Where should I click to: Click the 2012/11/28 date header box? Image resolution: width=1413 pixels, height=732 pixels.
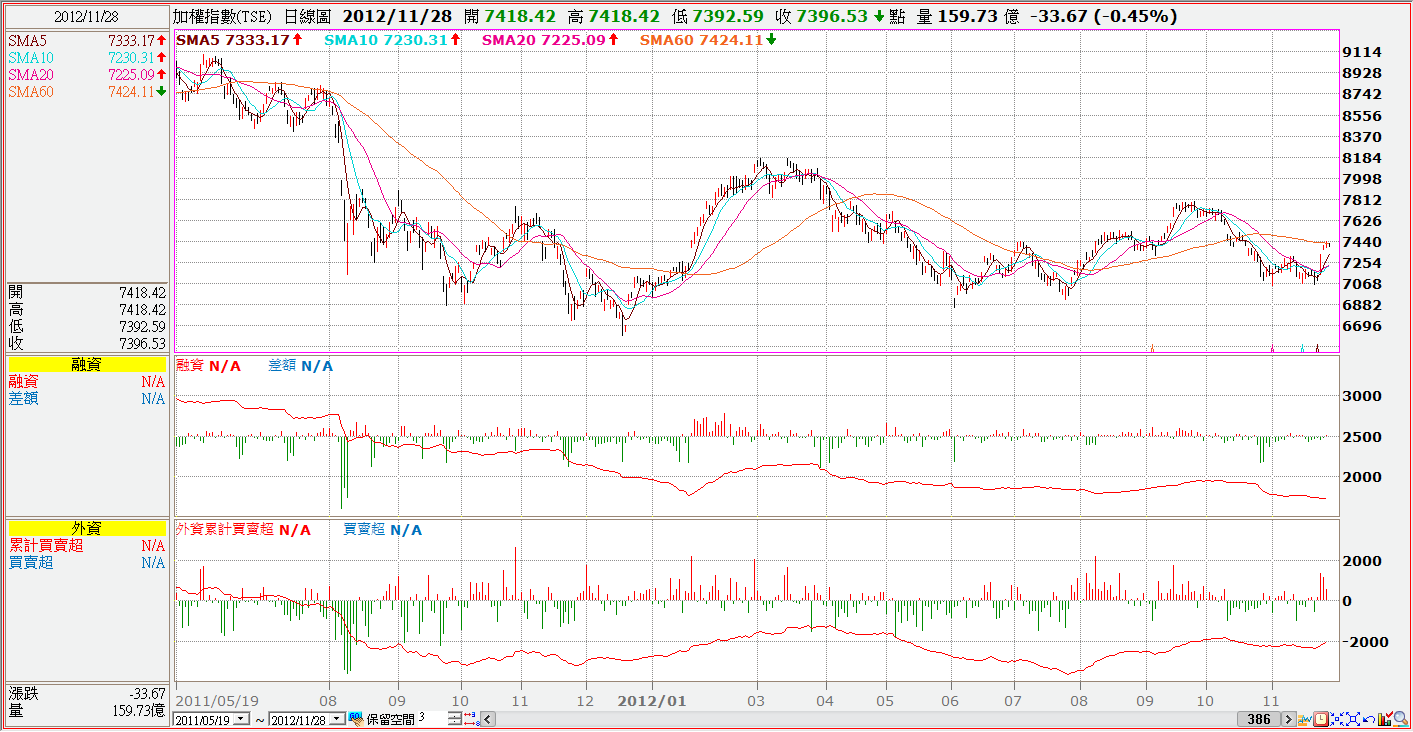(x=86, y=16)
